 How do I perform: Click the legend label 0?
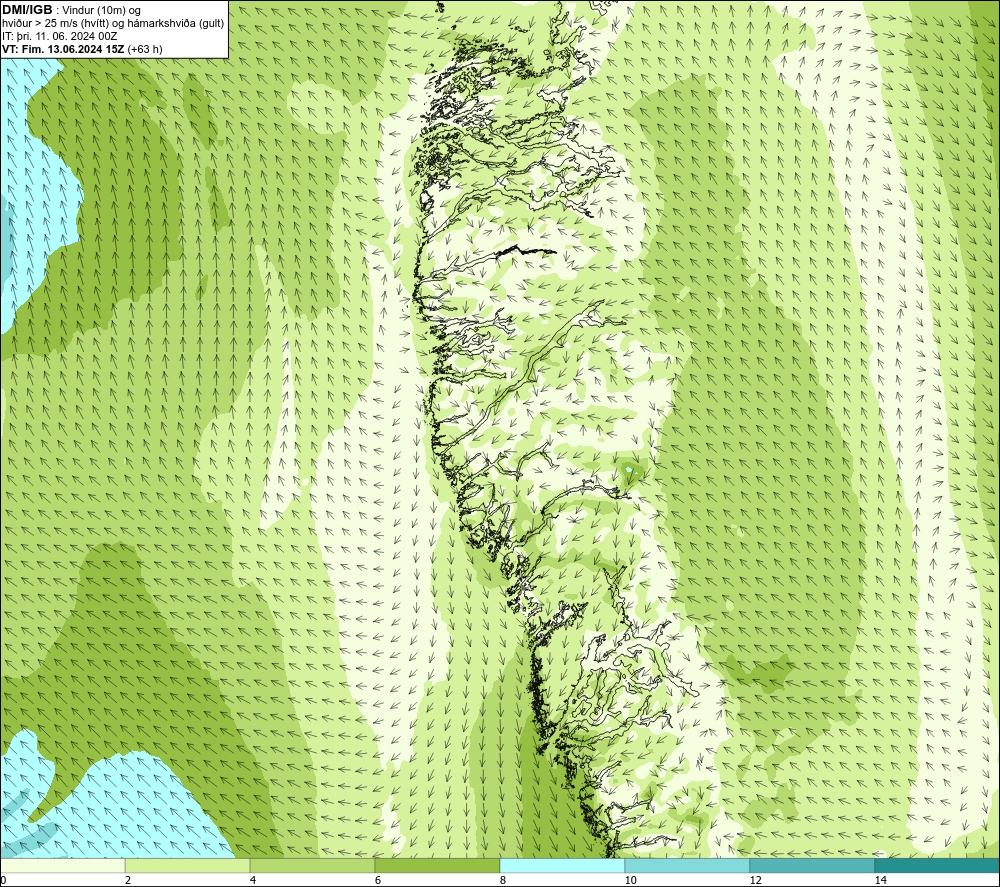tap(3, 880)
